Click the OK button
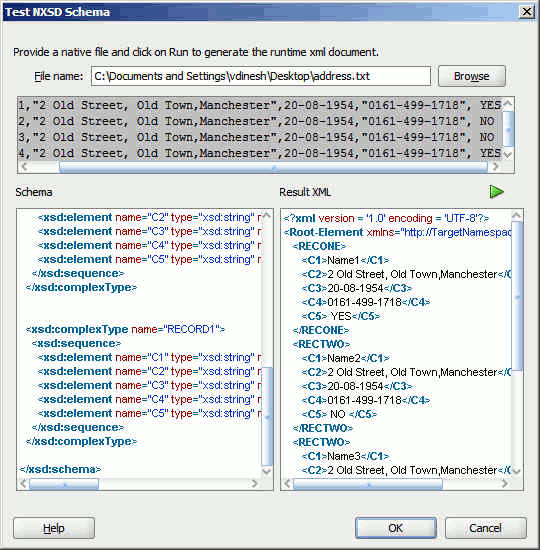Viewport: 540px width, 550px height. click(x=395, y=528)
